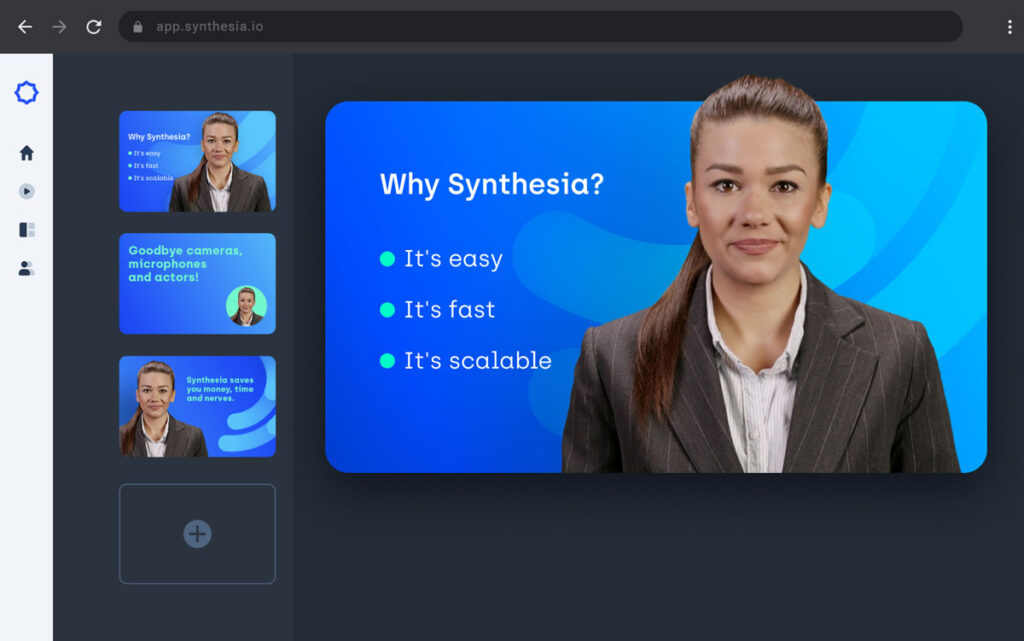1024x641 pixels.
Task: Select the "Why Synthesia?" heading on the canvas
Action: 491,185
